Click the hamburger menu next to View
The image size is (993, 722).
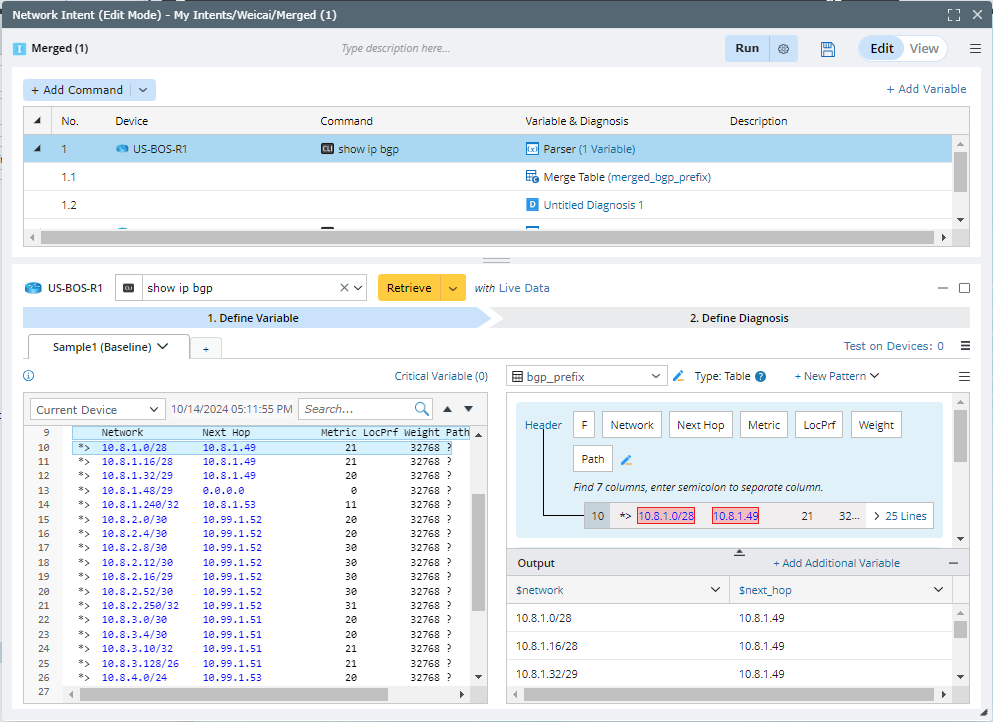tap(975, 49)
